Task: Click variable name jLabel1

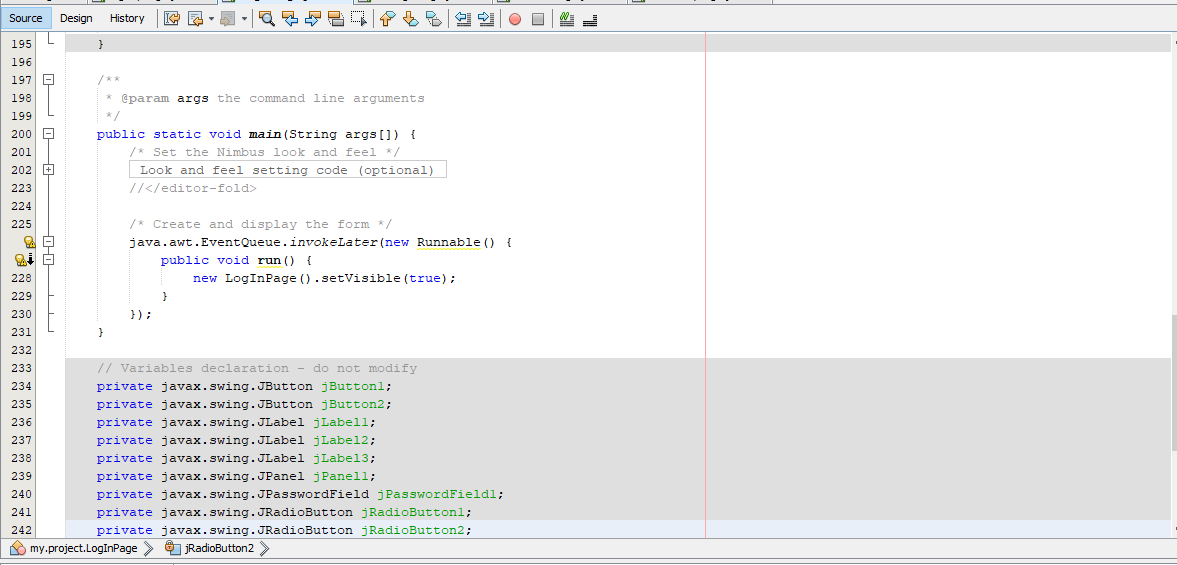Action: (342, 422)
